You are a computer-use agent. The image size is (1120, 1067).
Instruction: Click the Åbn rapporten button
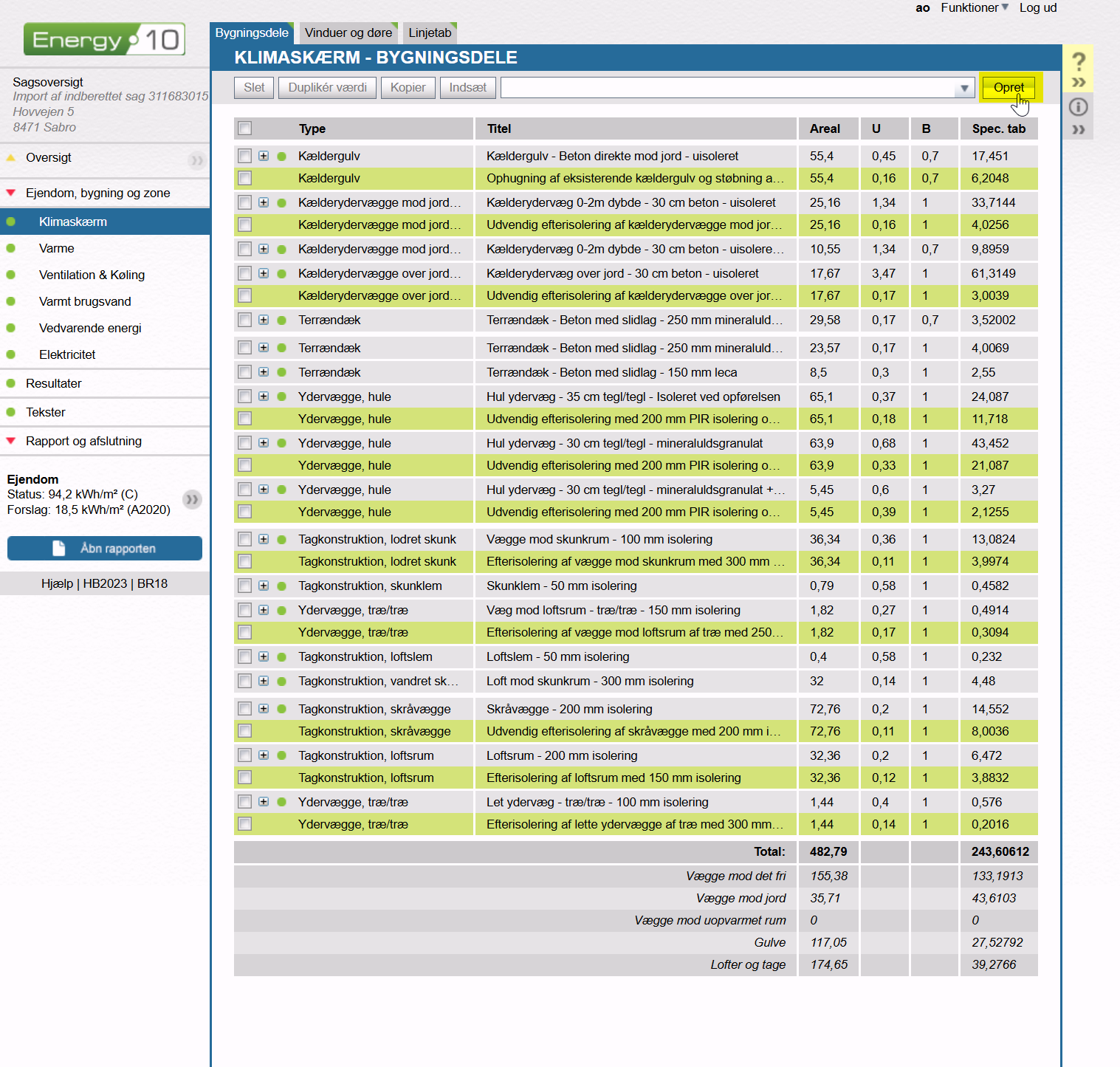[x=105, y=549]
